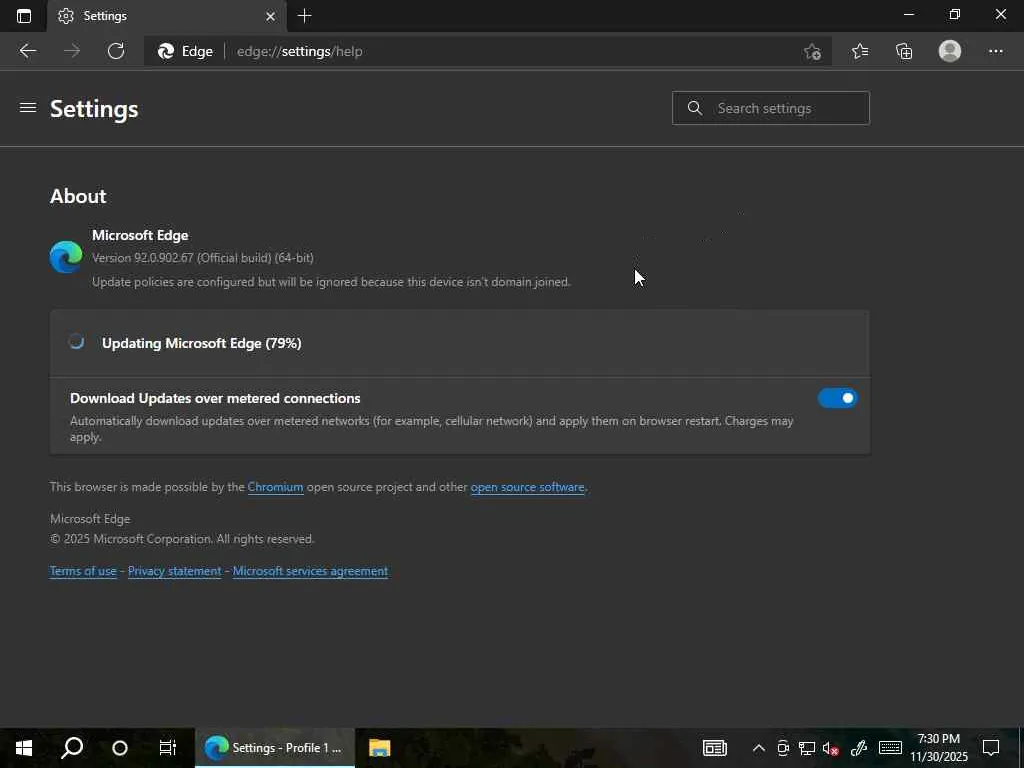The height and width of the screenshot is (768, 1024).
Task: Click the updating progress spinner
Action: tap(76, 342)
